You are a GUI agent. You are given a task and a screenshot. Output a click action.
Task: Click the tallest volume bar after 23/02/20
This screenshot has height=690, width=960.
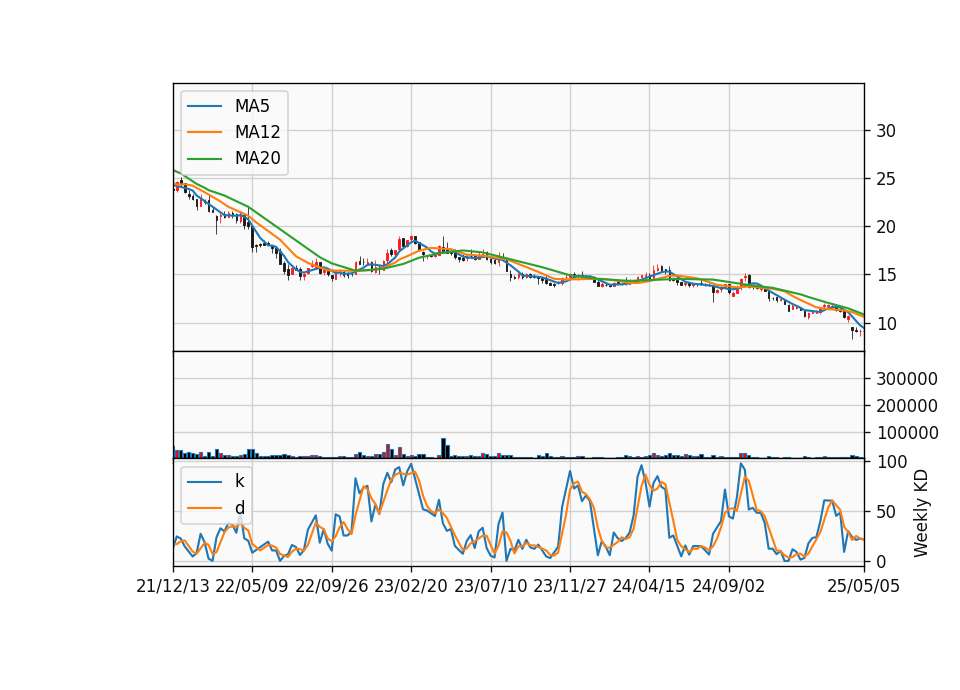[443, 448]
